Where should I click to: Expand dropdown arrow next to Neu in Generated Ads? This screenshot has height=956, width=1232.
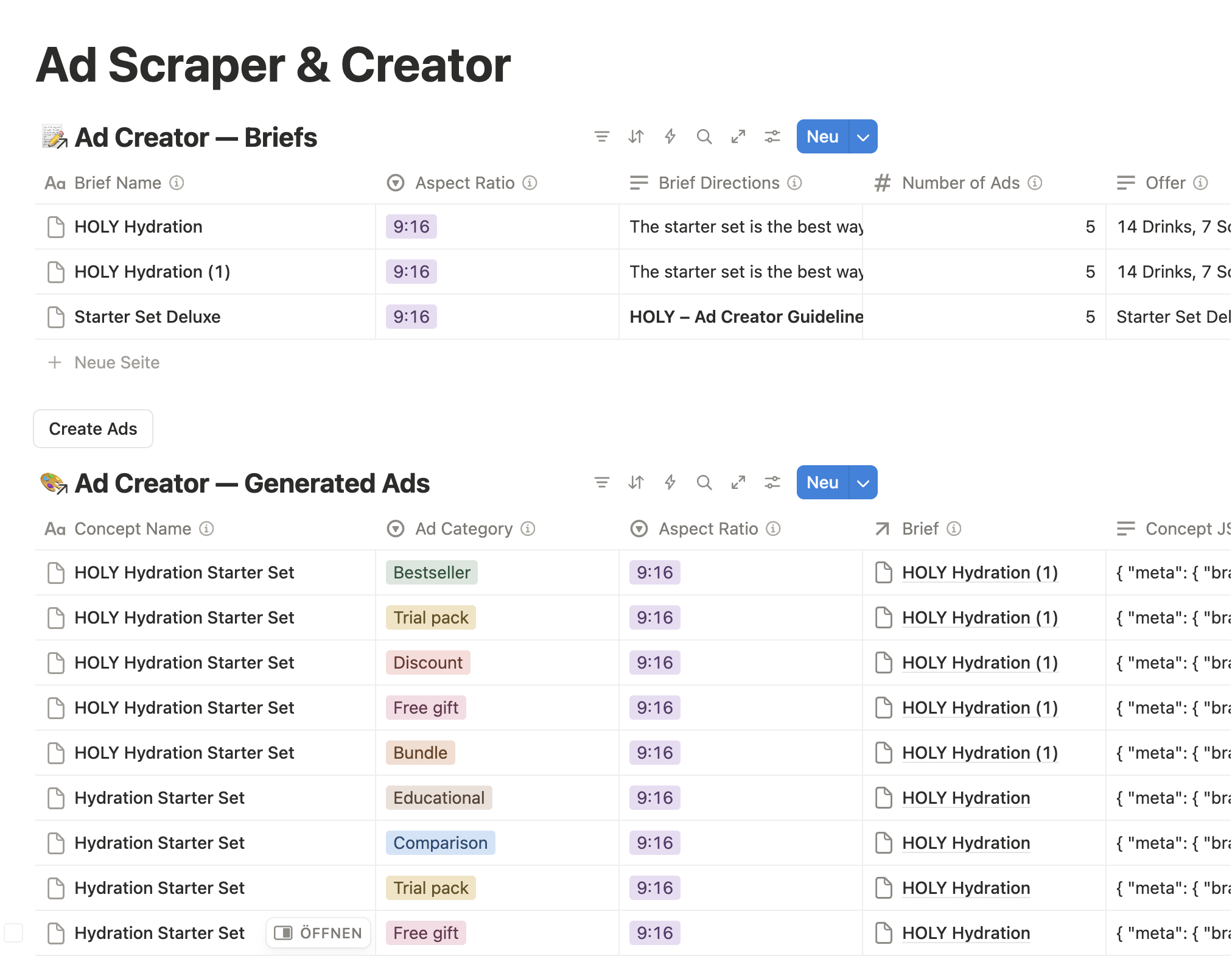pyautogui.click(x=863, y=483)
